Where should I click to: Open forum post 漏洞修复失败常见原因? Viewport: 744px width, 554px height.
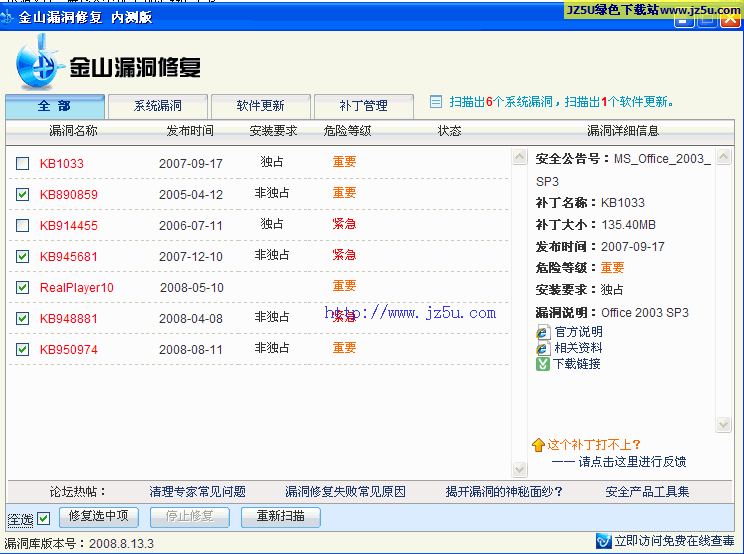(x=345, y=492)
